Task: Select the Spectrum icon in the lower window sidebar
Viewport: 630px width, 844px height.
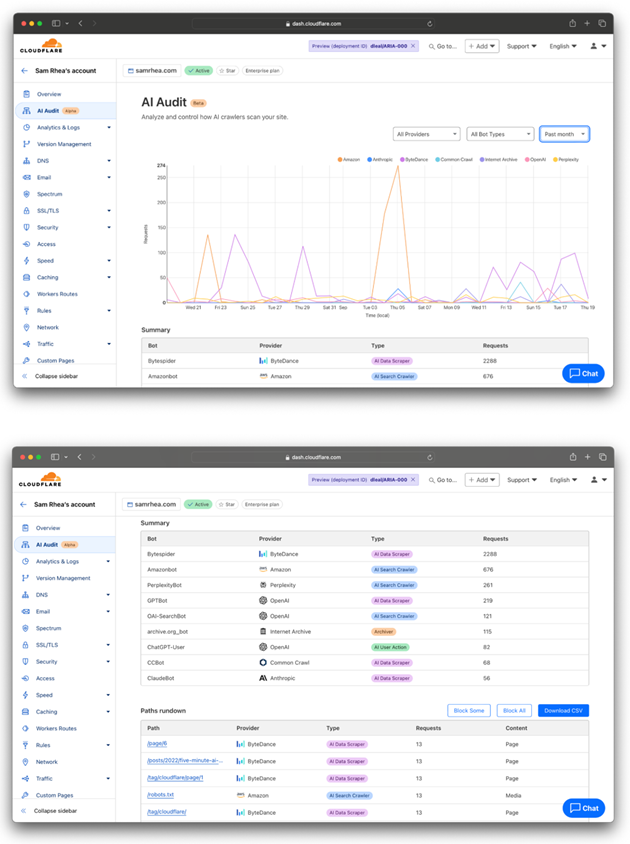Action: (26, 628)
